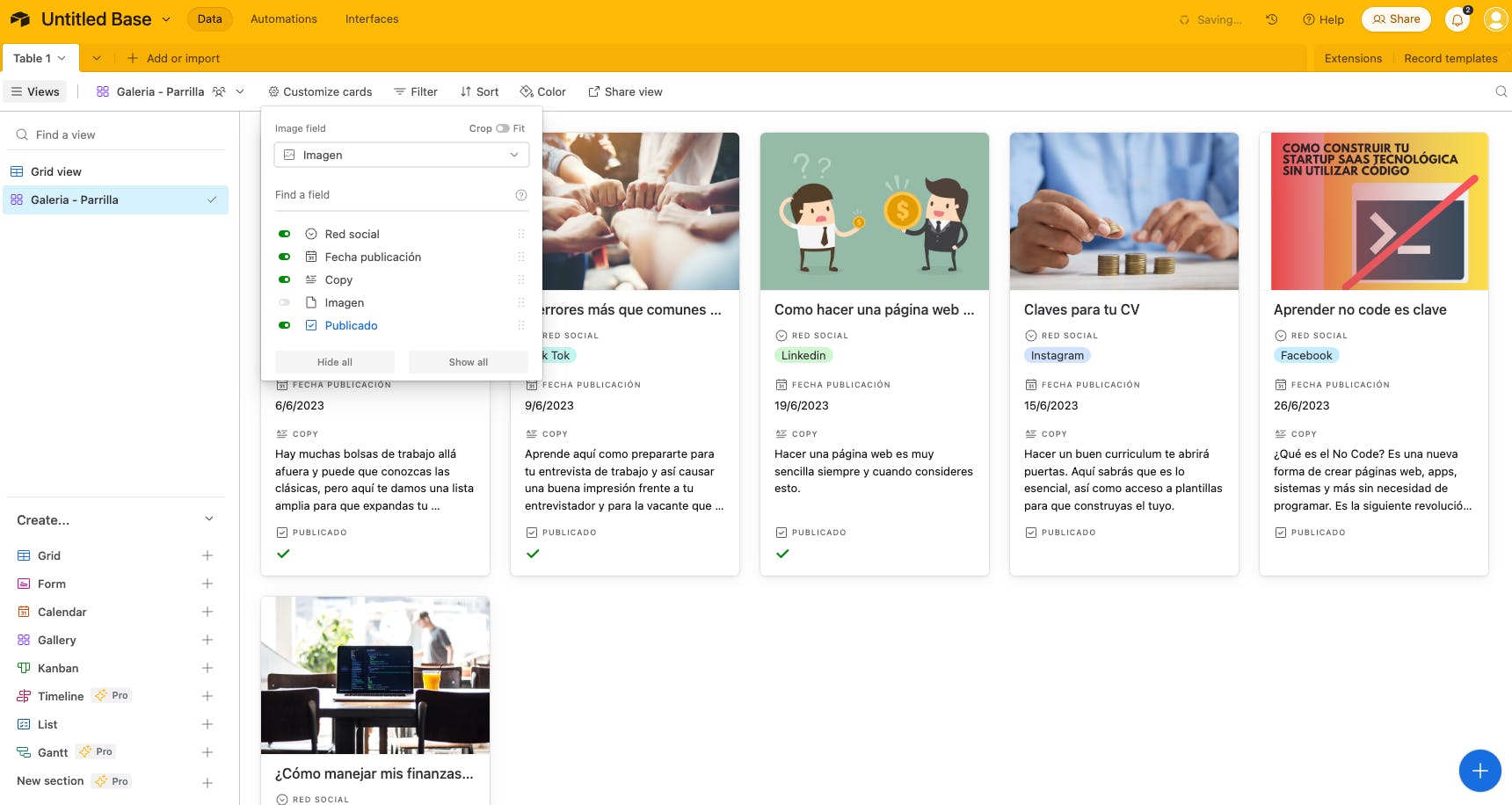Add a new Kanban view with plus
1512x805 pixels.
coord(207,668)
